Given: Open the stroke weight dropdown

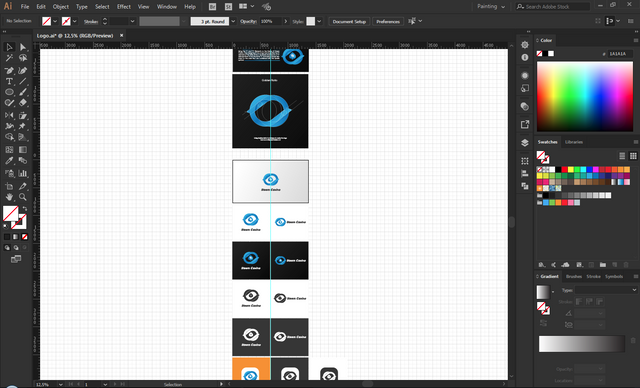Looking at the screenshot, I should 132,21.
